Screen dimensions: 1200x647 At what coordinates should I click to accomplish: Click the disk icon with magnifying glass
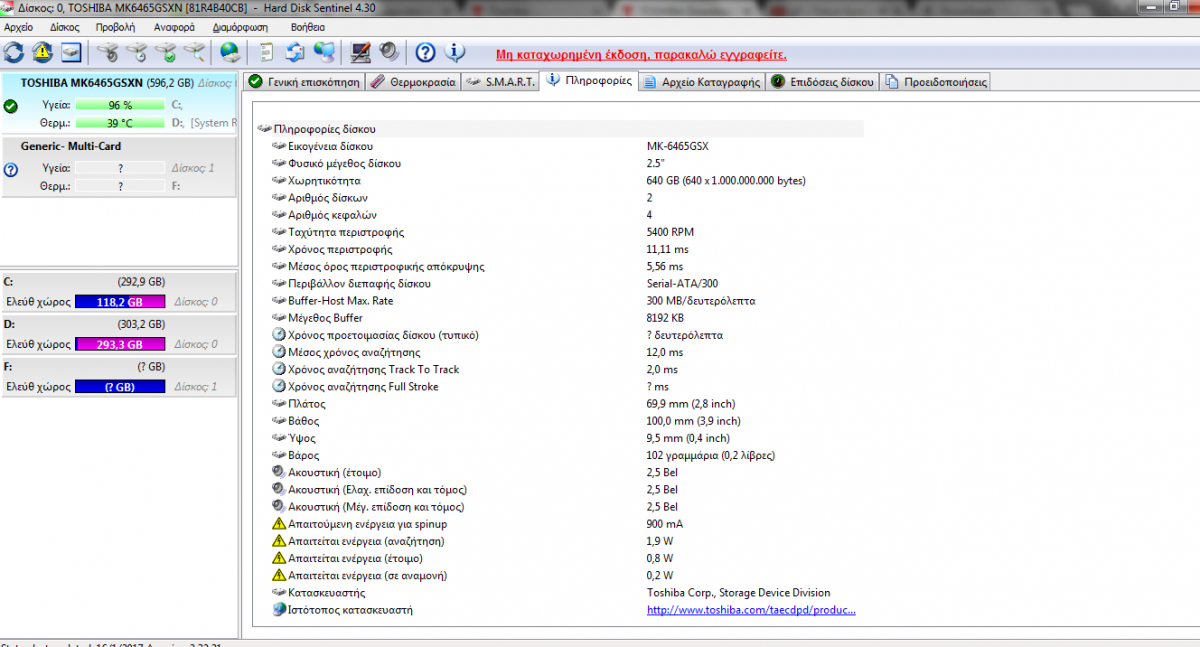point(195,52)
